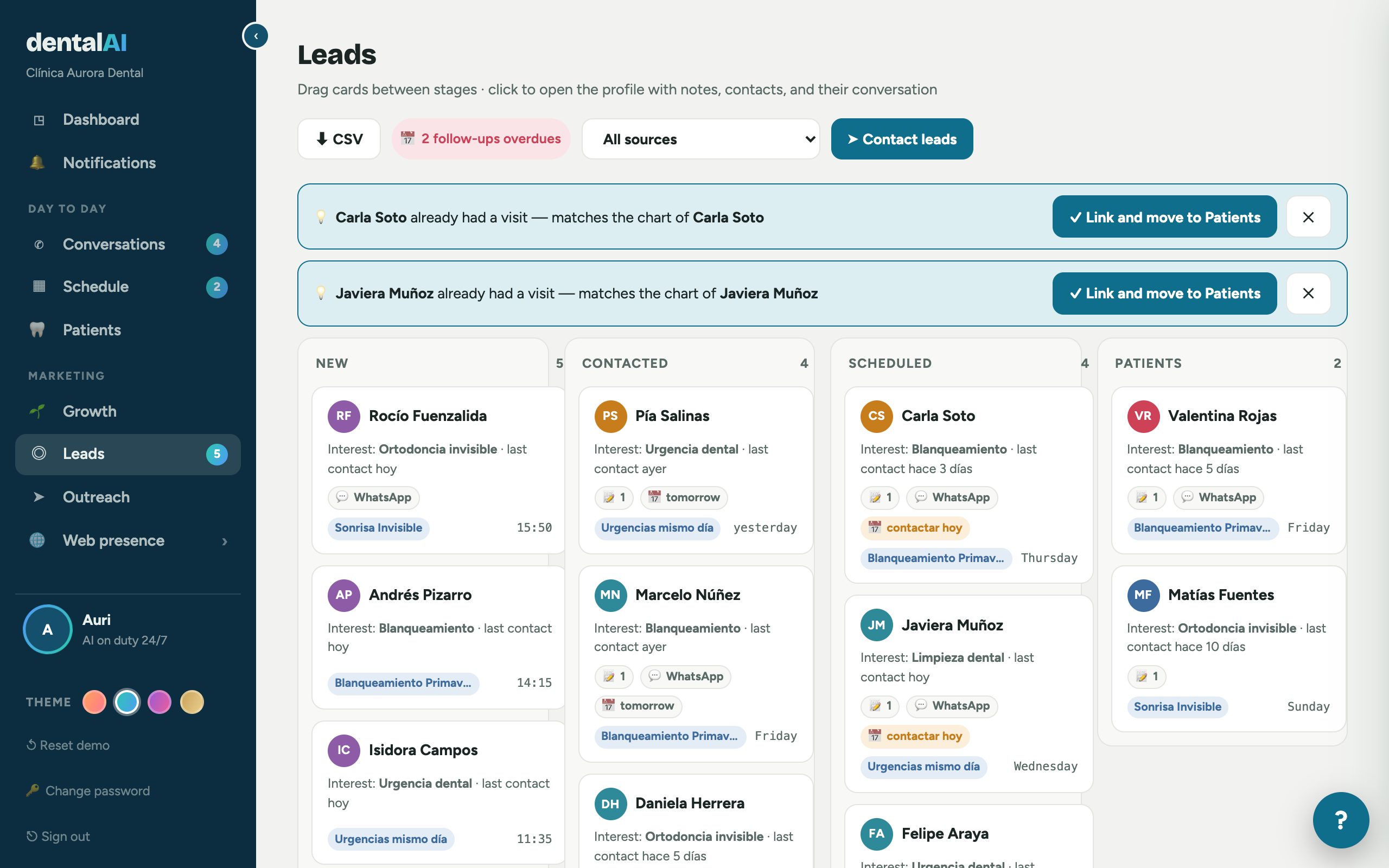Dismiss the Carla Soto match banner
The height and width of the screenshot is (868, 1389).
1308,217
